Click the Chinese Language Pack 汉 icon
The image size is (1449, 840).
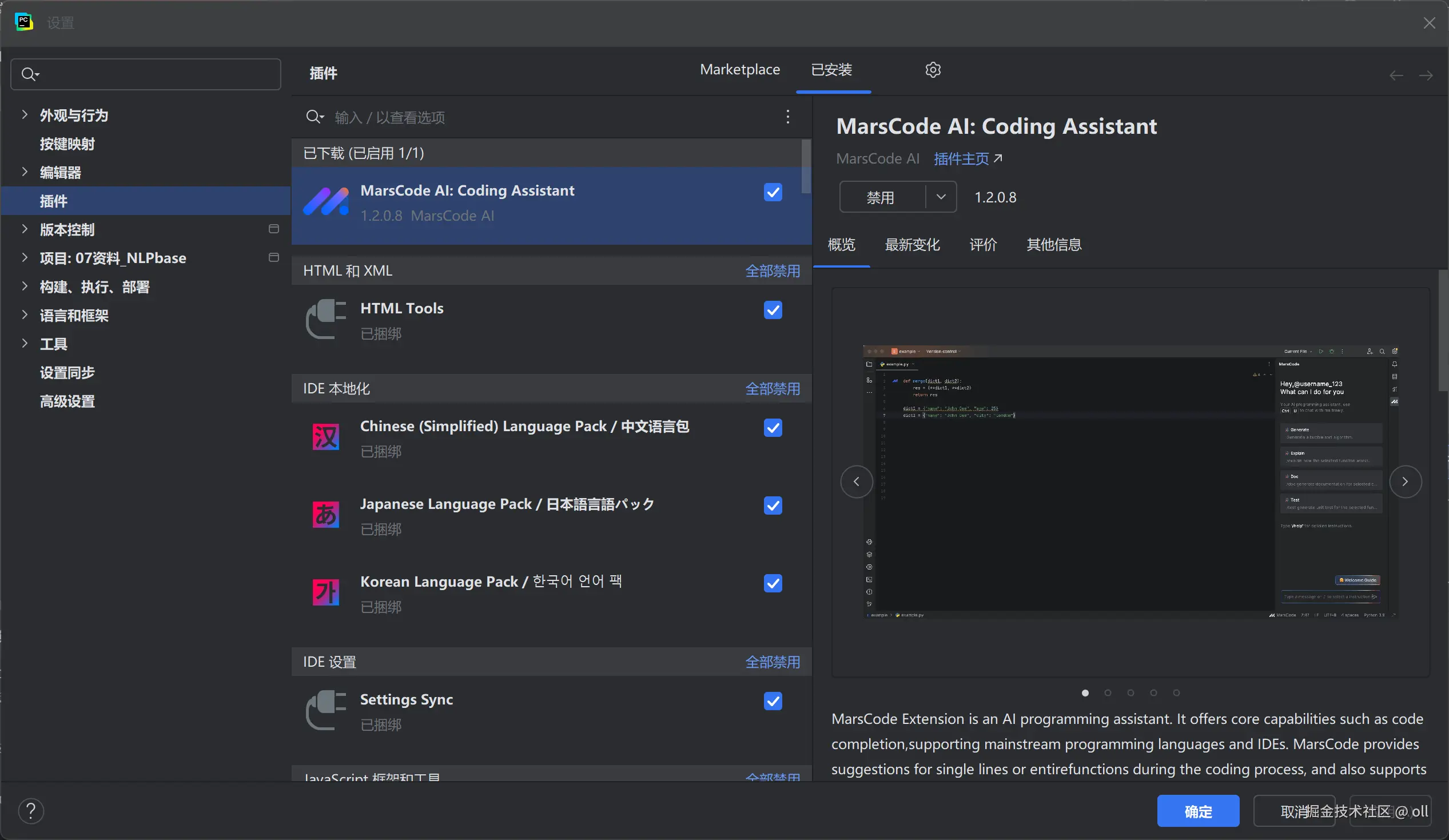pyautogui.click(x=325, y=437)
